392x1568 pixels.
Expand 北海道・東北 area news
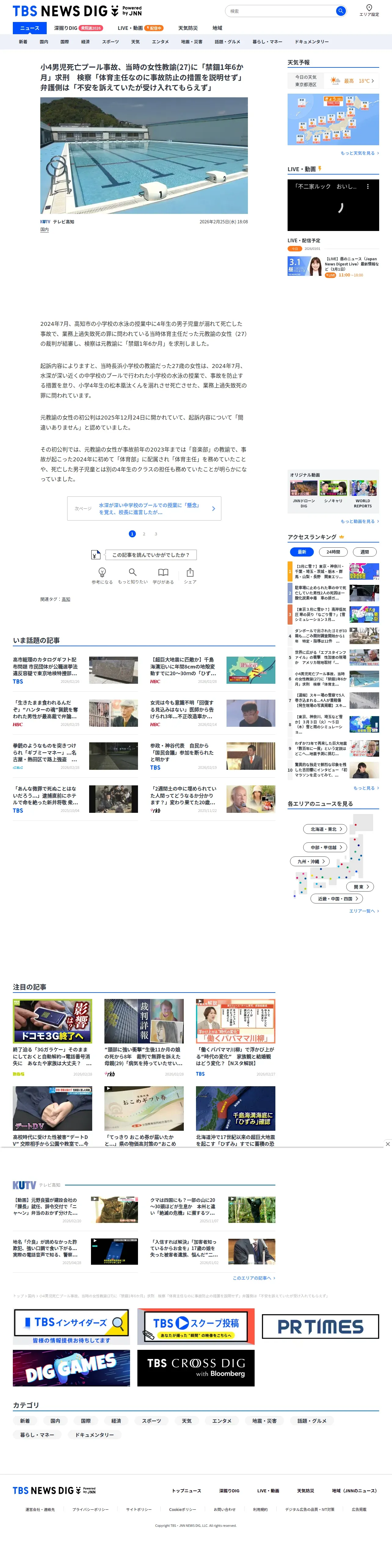[x=326, y=829]
